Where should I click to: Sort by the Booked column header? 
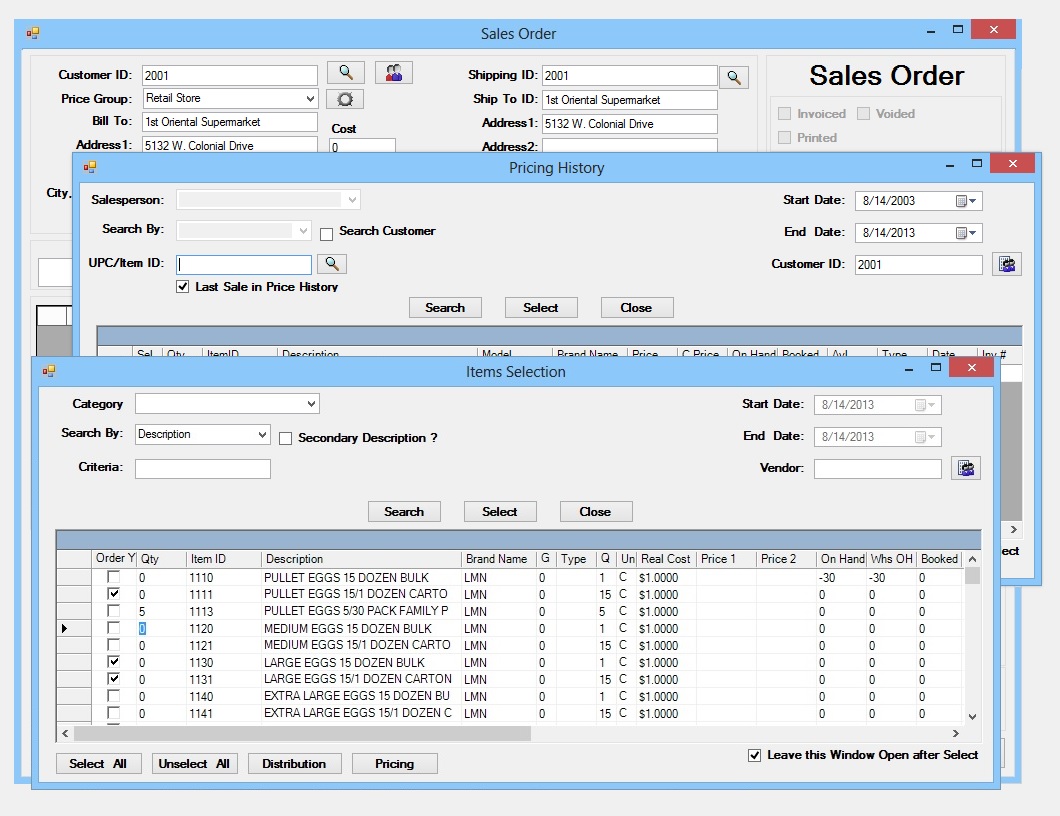point(938,559)
